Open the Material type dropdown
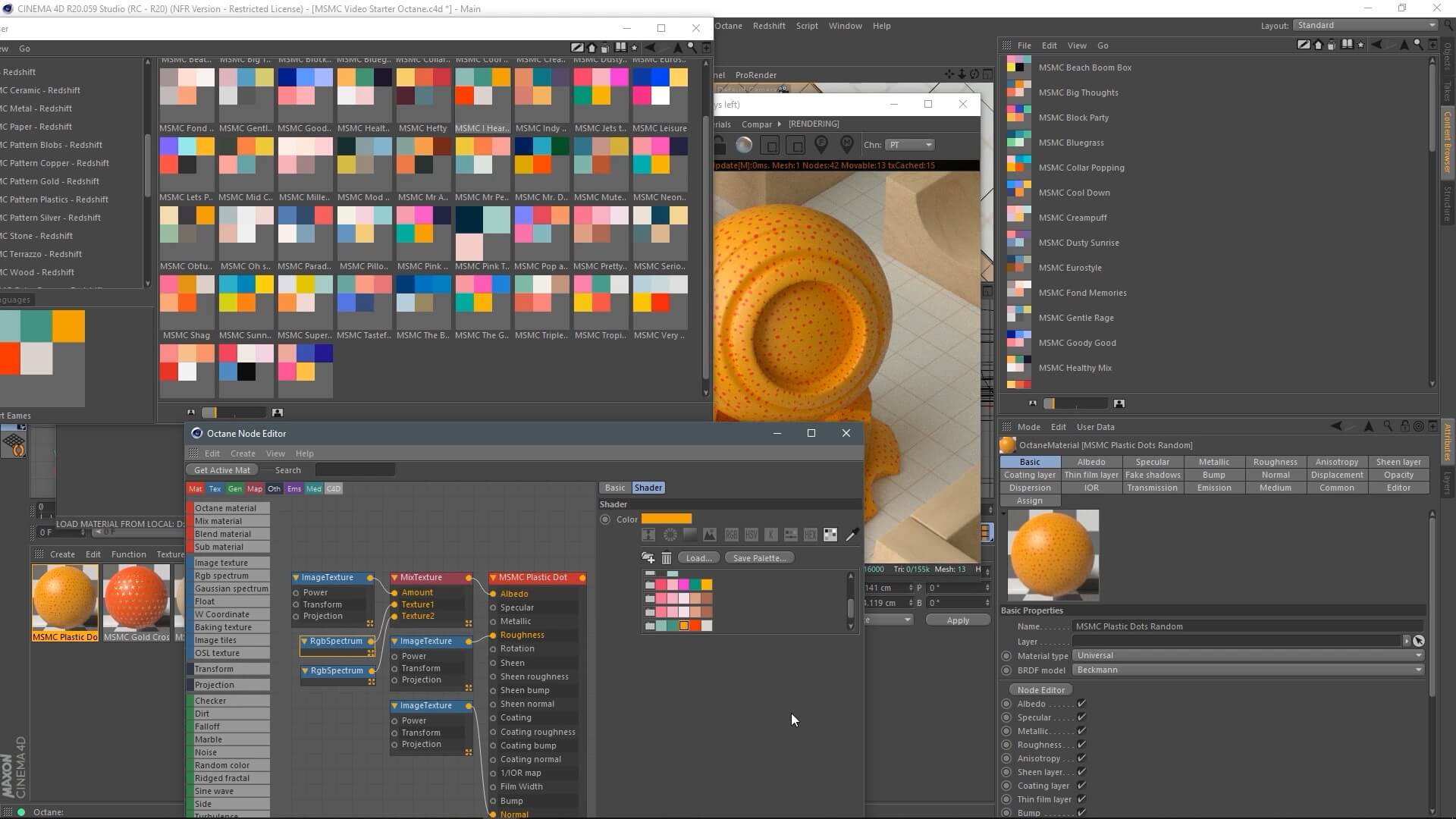Image resolution: width=1456 pixels, height=819 pixels. (1247, 656)
